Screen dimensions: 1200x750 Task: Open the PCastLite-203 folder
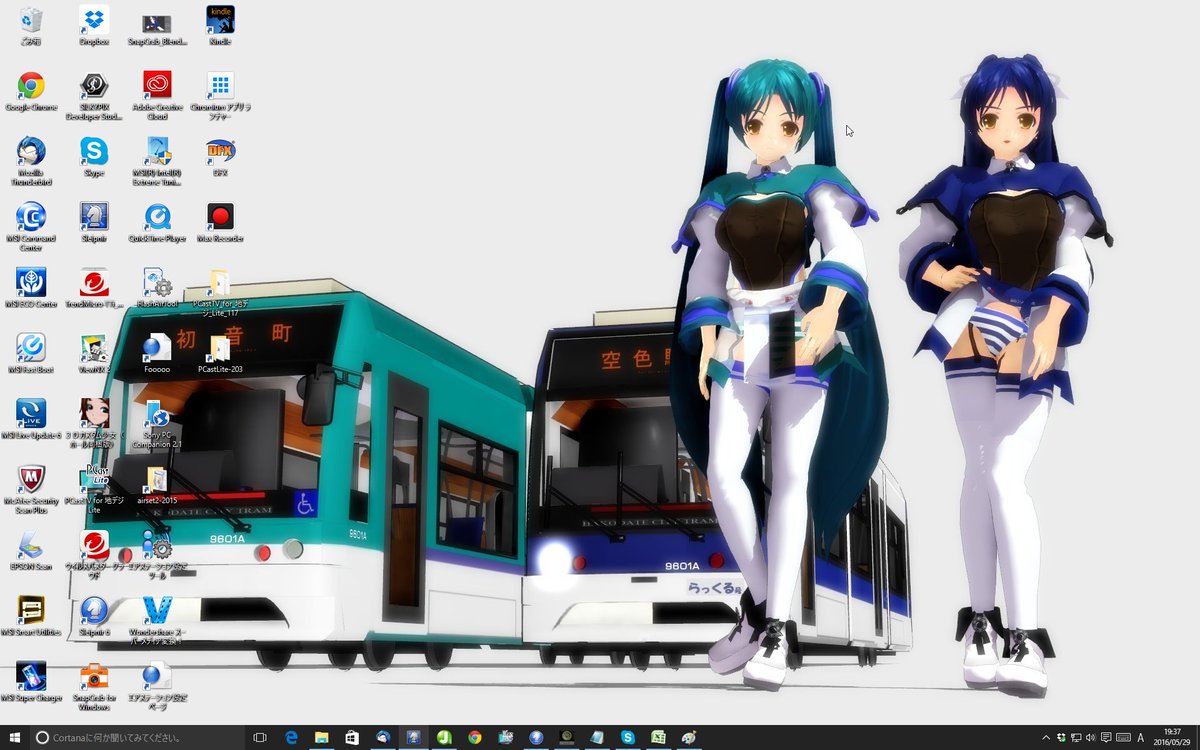pyautogui.click(x=220, y=354)
